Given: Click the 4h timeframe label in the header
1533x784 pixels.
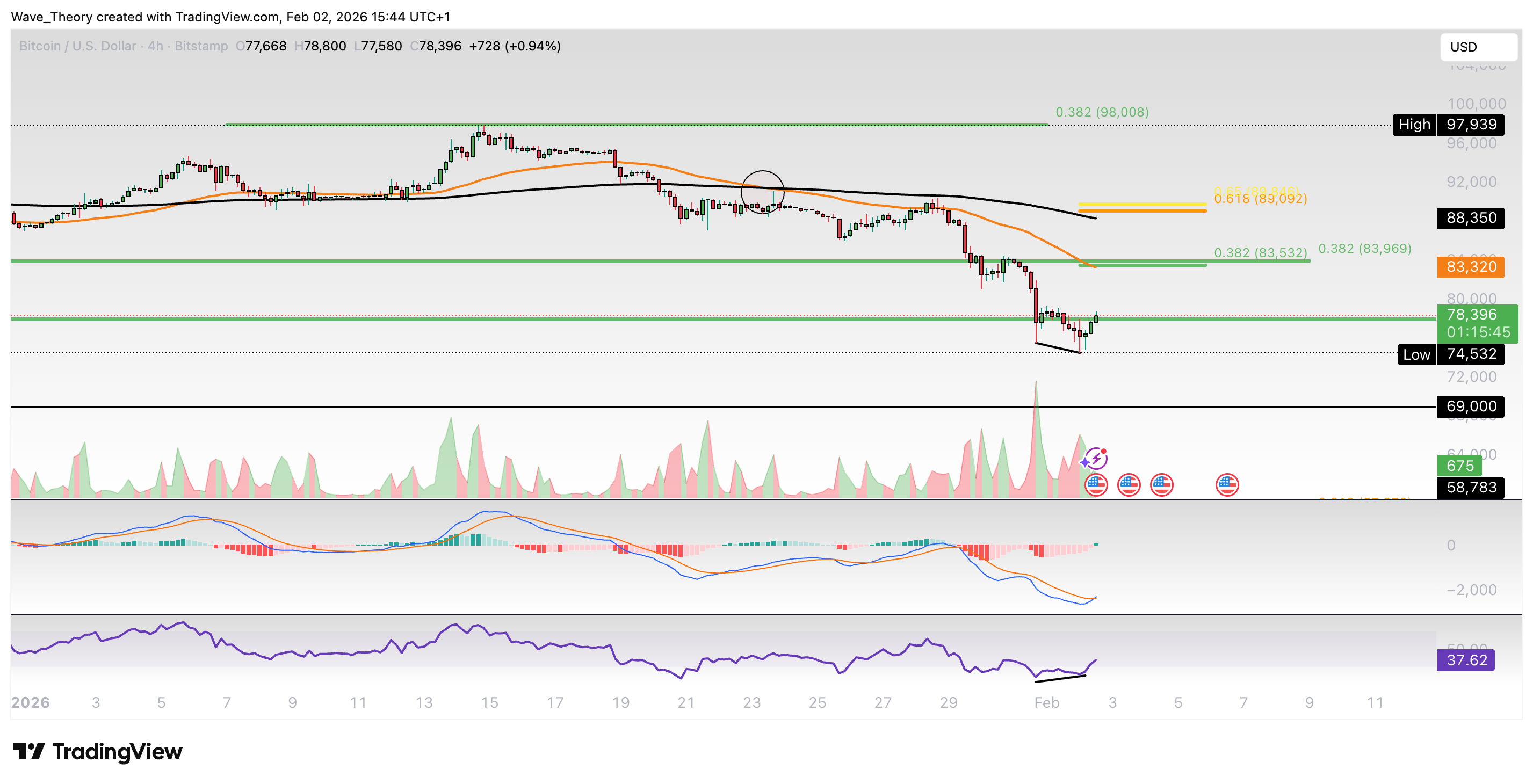Looking at the screenshot, I should click(155, 46).
